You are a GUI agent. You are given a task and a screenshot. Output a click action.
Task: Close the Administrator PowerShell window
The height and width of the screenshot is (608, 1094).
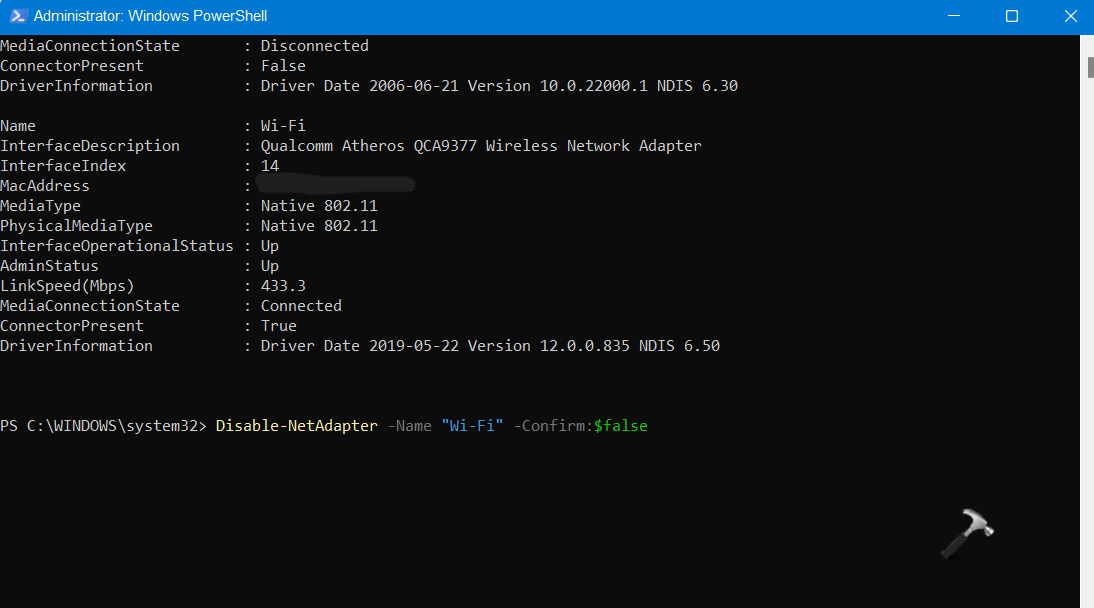(x=1070, y=16)
